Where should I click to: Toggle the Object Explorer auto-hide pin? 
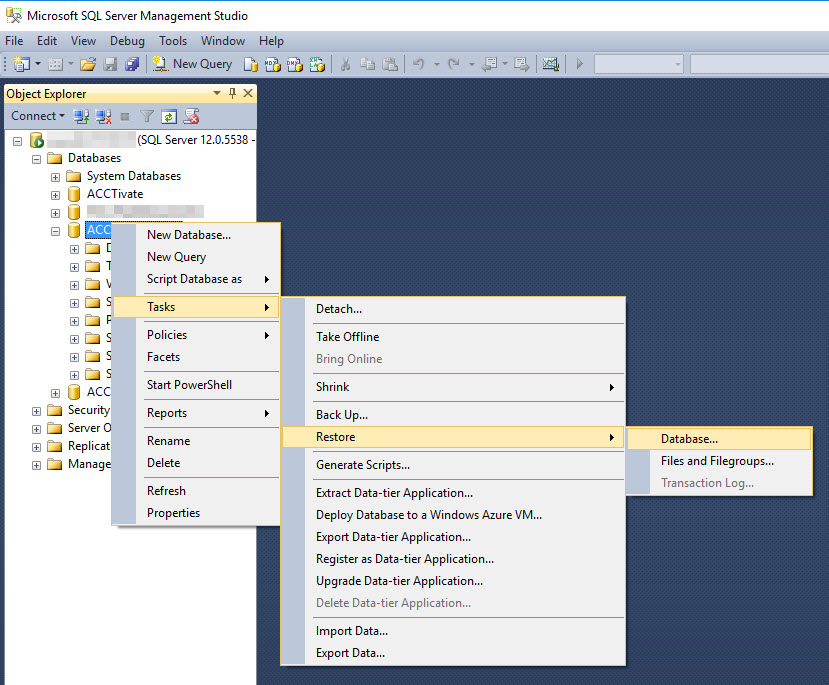(232, 94)
